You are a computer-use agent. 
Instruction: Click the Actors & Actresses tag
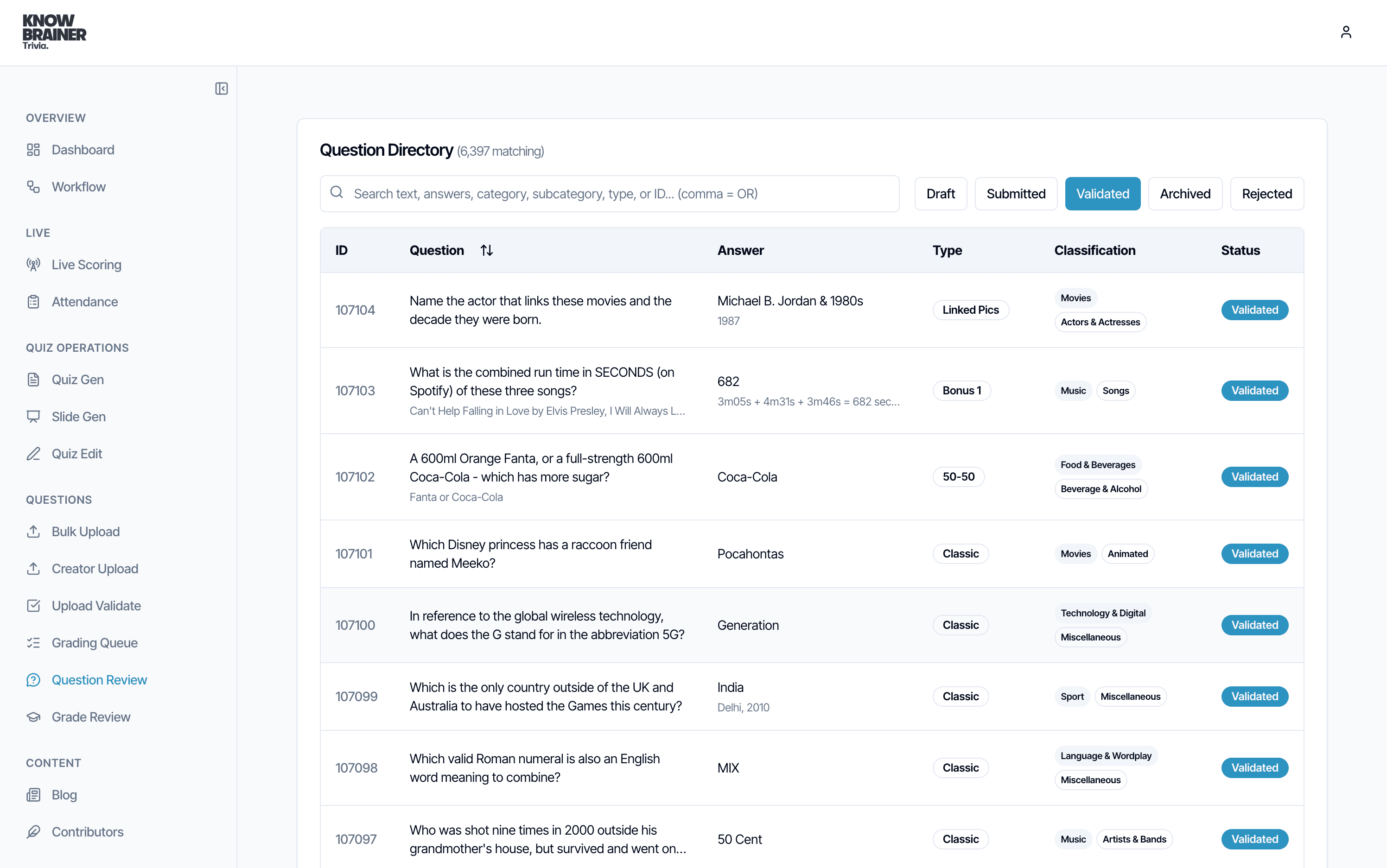click(1100, 322)
